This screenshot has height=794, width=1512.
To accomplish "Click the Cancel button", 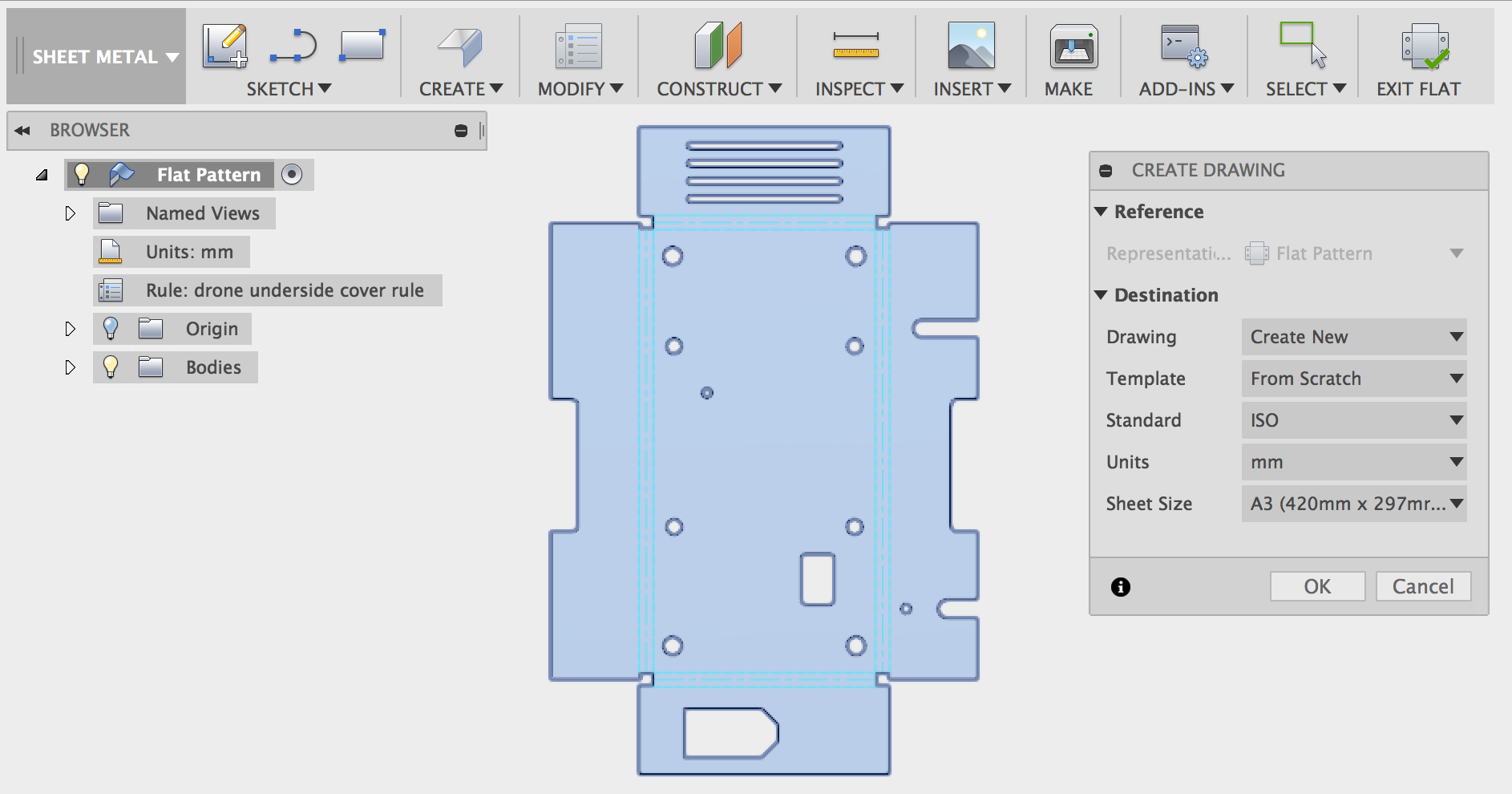I will tap(1423, 586).
